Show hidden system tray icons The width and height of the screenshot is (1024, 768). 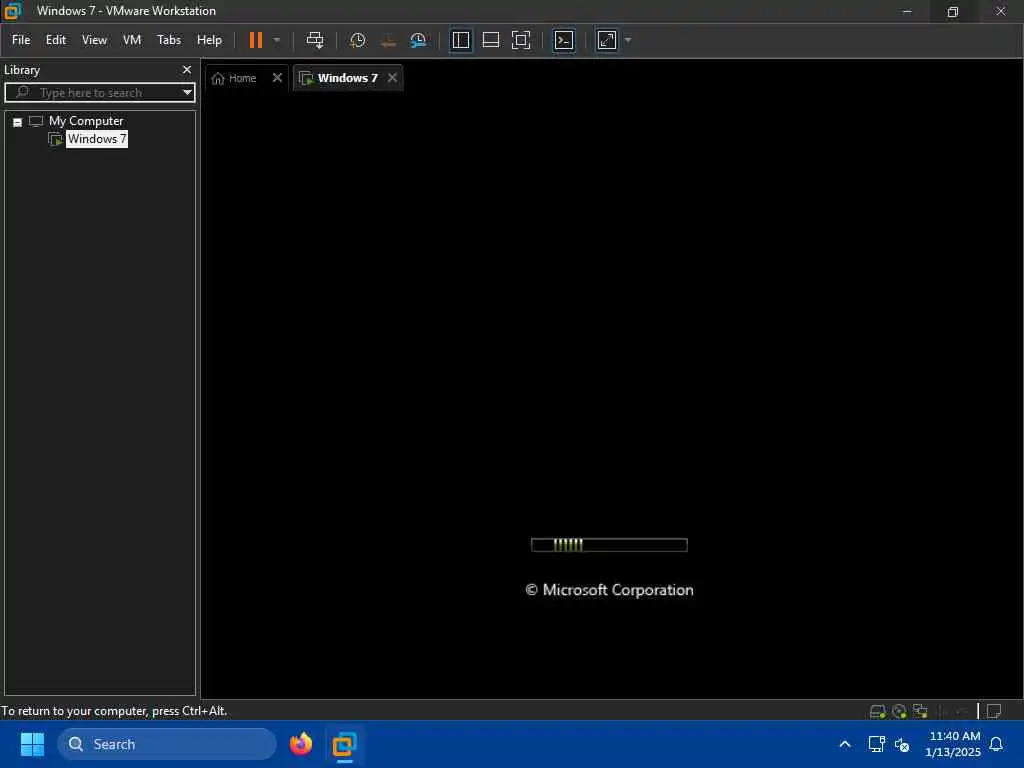(x=844, y=744)
